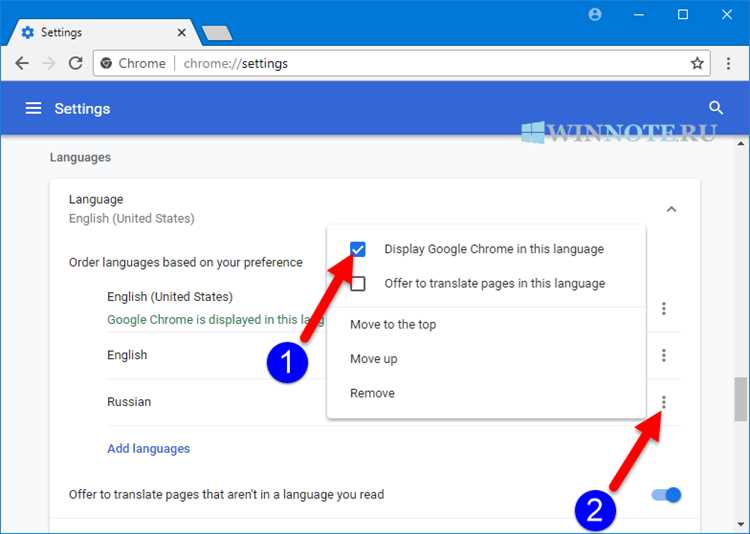The height and width of the screenshot is (534, 750).
Task: Open more actions for Russian row
Action: coord(663,402)
